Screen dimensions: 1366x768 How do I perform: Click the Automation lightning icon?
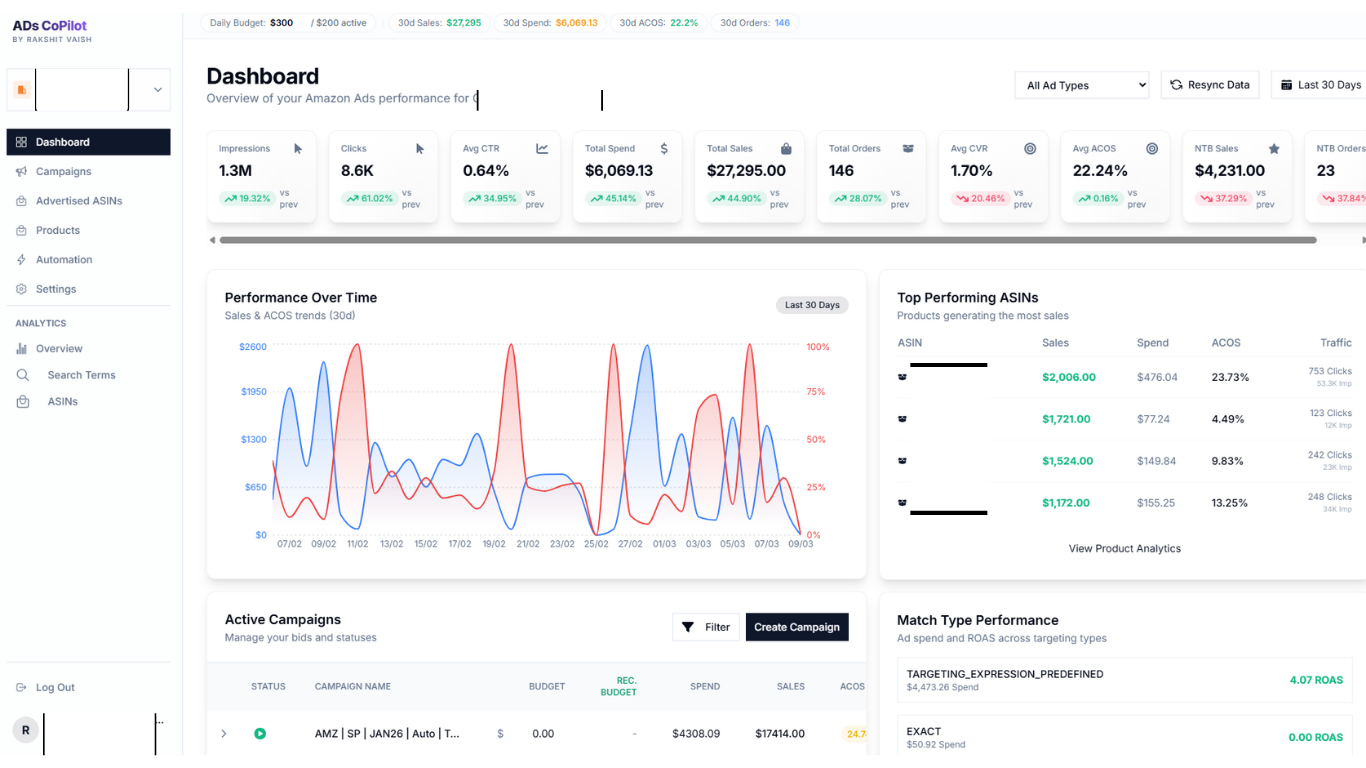22,259
